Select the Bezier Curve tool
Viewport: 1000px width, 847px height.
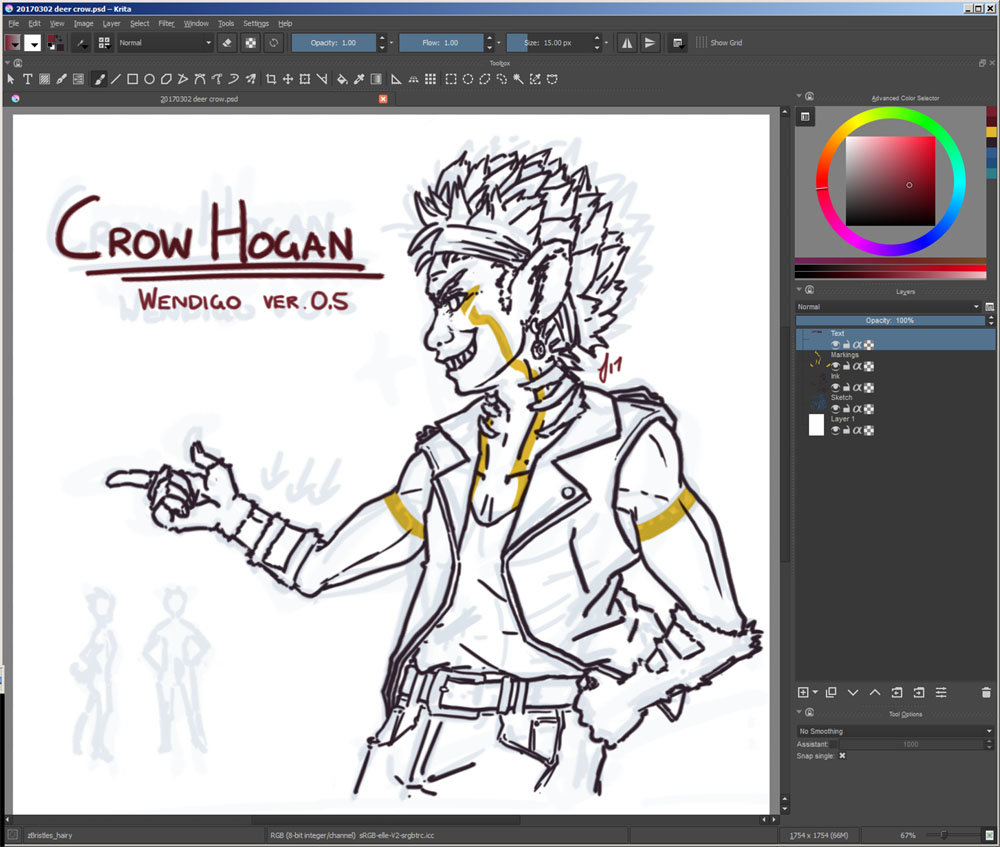[200, 79]
